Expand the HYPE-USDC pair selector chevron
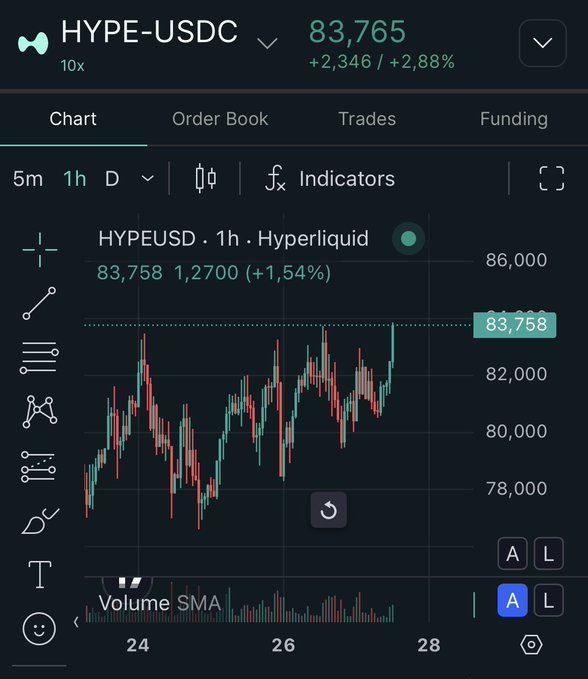Image resolution: width=588 pixels, height=679 pixels. coord(267,43)
